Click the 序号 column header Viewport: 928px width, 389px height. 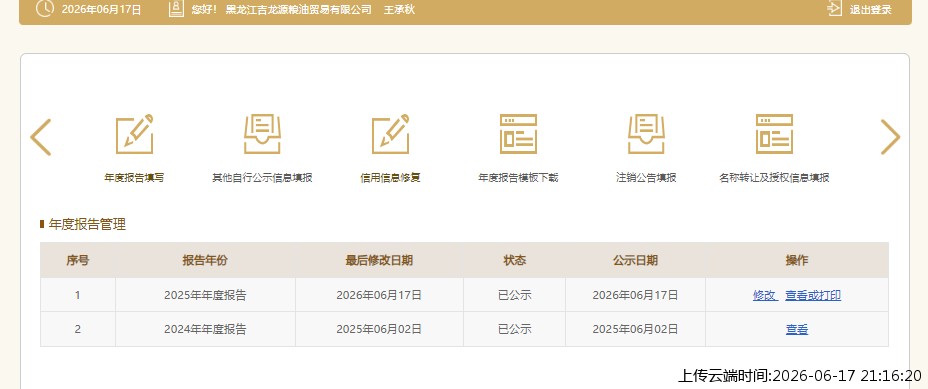(78, 260)
